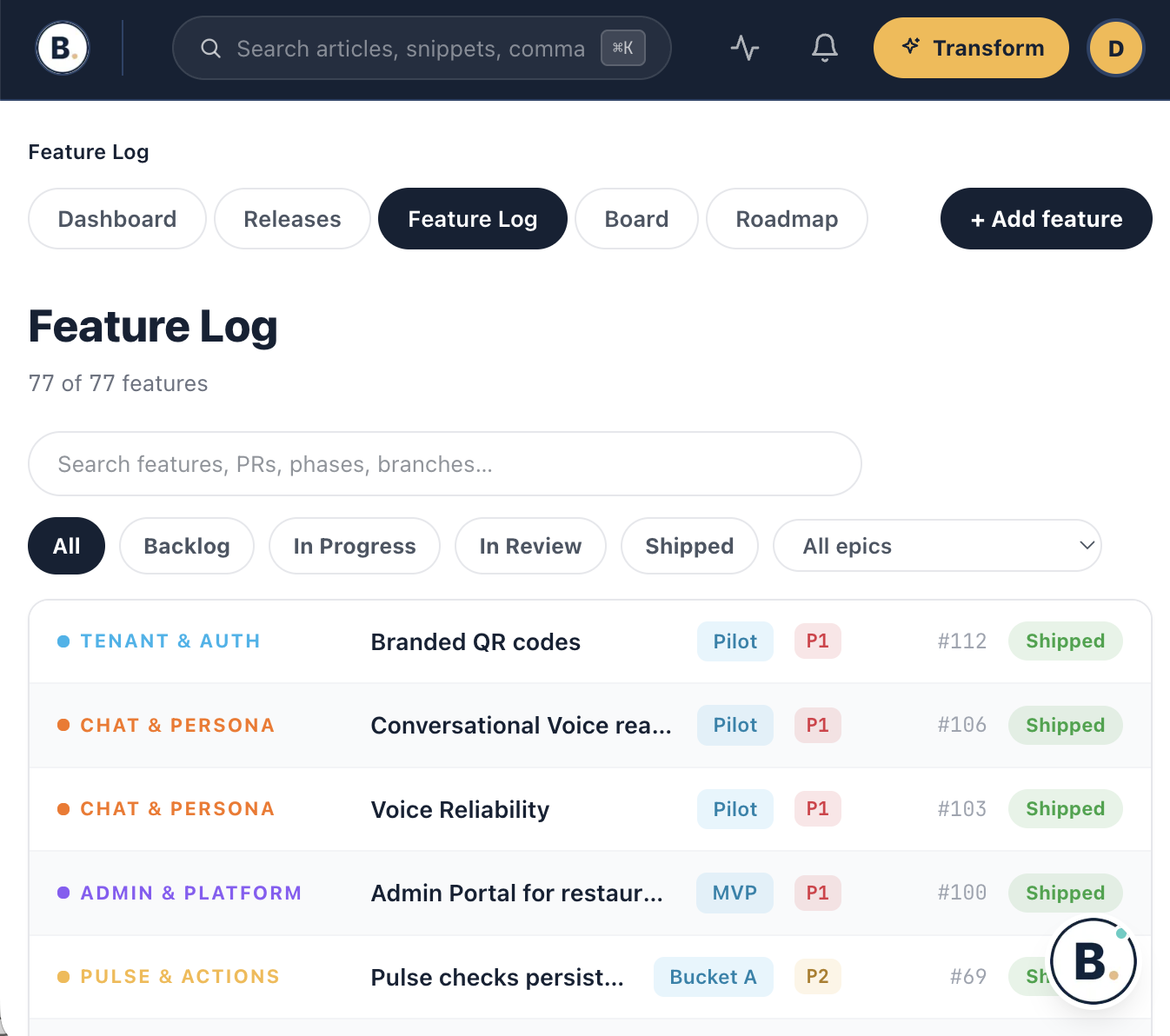
Task: Open notifications bell
Action: click(825, 48)
